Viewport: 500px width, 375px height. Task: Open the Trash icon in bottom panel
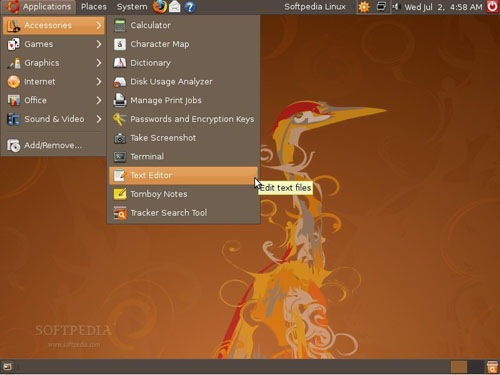[492, 367]
